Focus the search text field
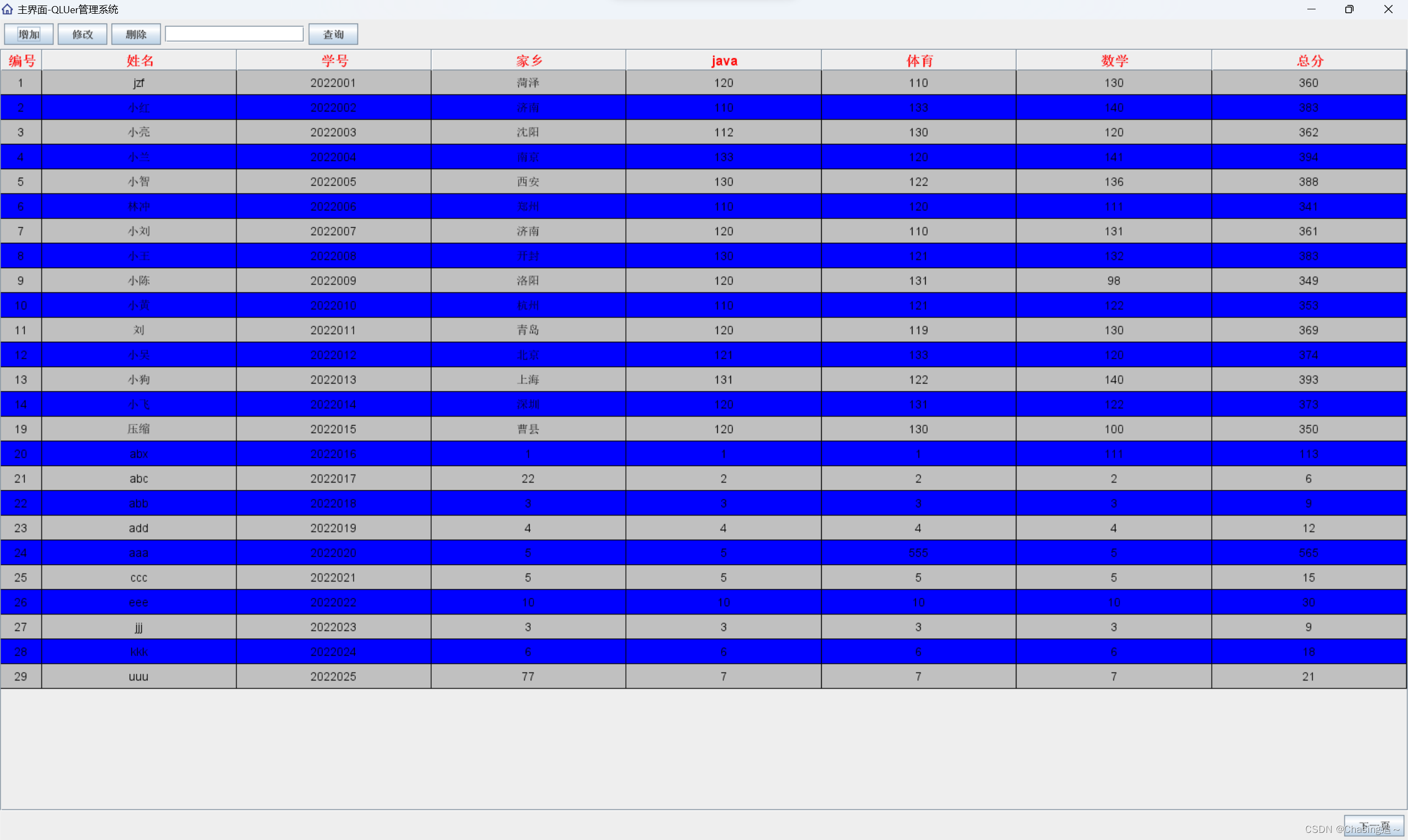The width and height of the screenshot is (1408, 840). [234, 34]
